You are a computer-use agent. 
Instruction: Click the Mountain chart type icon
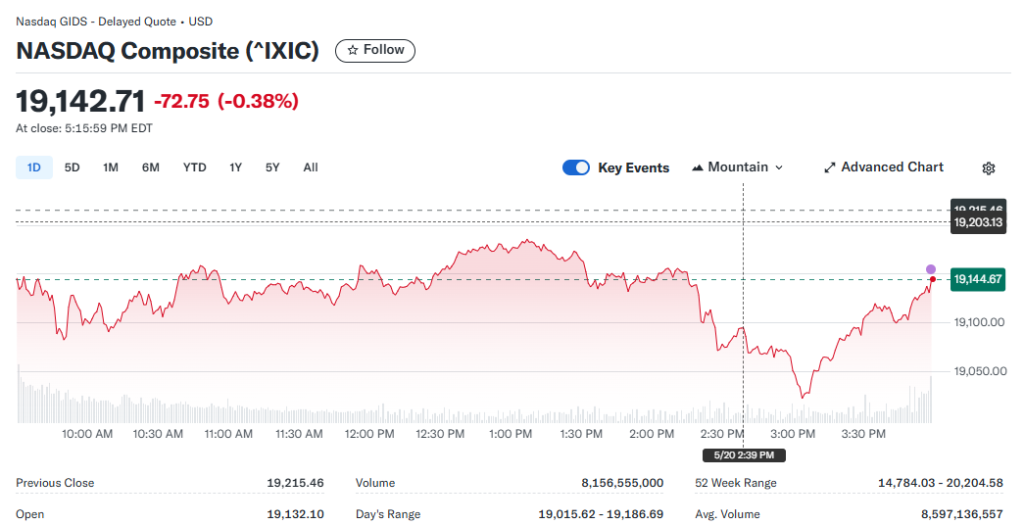click(697, 168)
